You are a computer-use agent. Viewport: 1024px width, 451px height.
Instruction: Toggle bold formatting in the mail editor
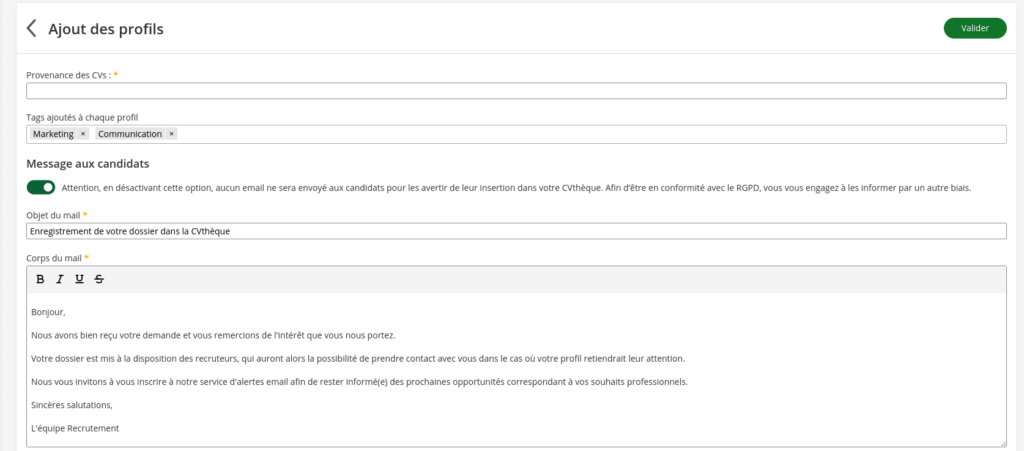(x=40, y=279)
